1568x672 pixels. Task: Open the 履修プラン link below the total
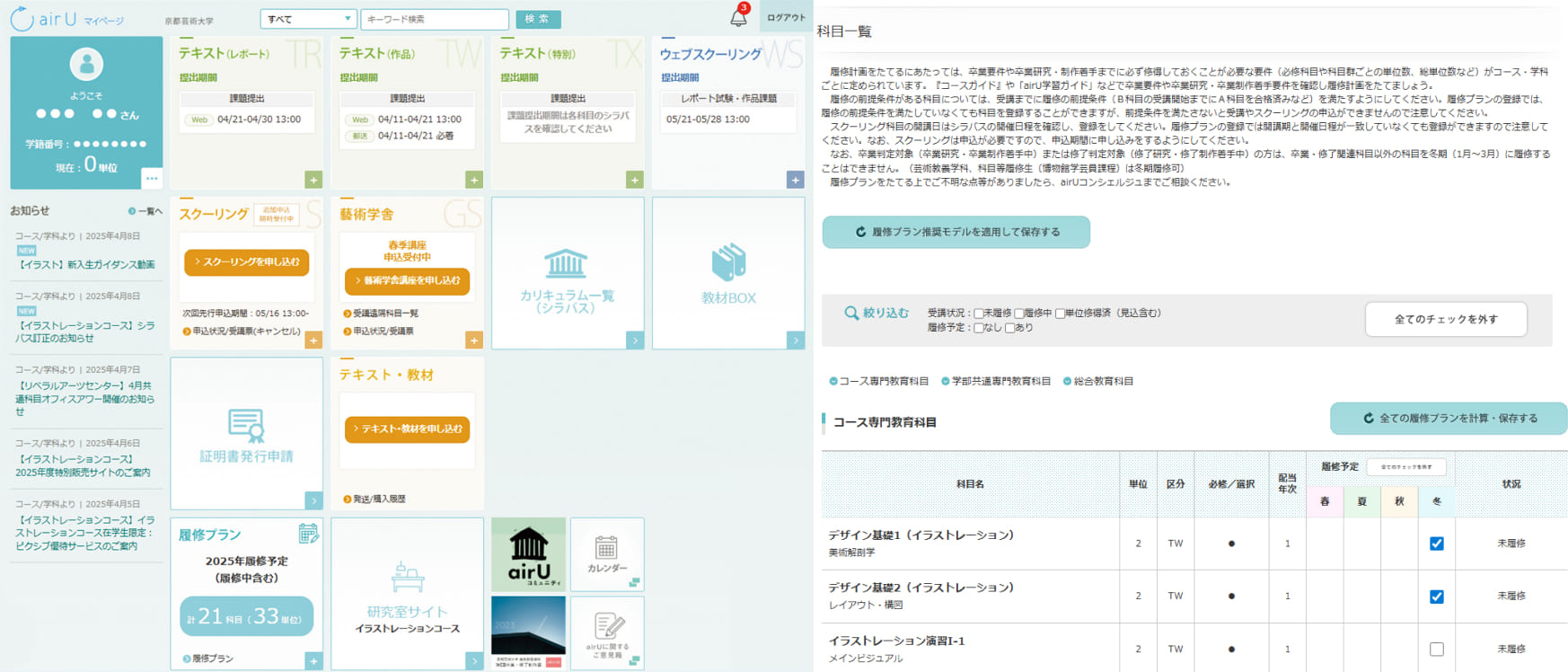[x=208, y=659]
